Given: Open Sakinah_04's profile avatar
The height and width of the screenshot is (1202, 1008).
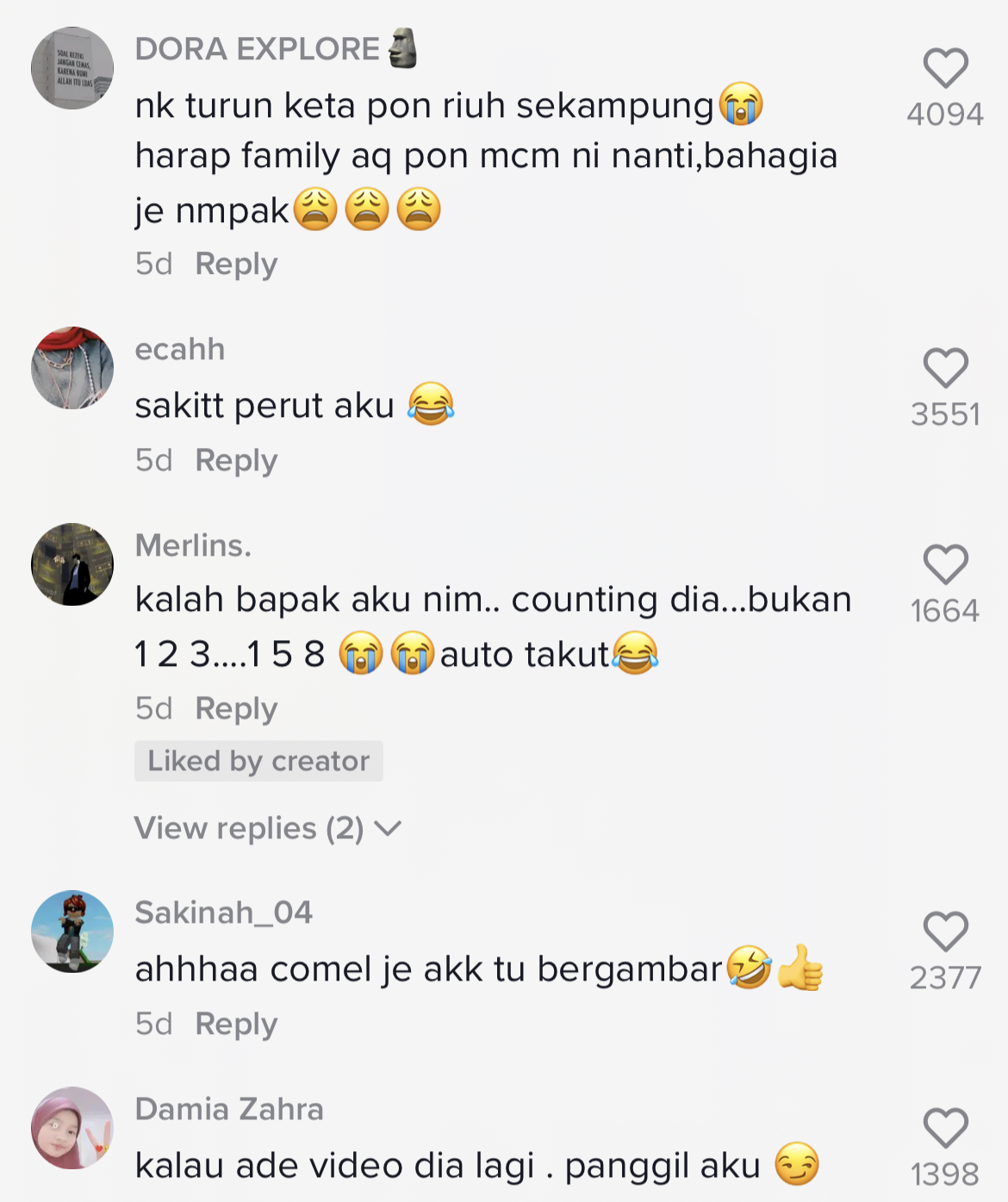Looking at the screenshot, I should coord(72,931).
